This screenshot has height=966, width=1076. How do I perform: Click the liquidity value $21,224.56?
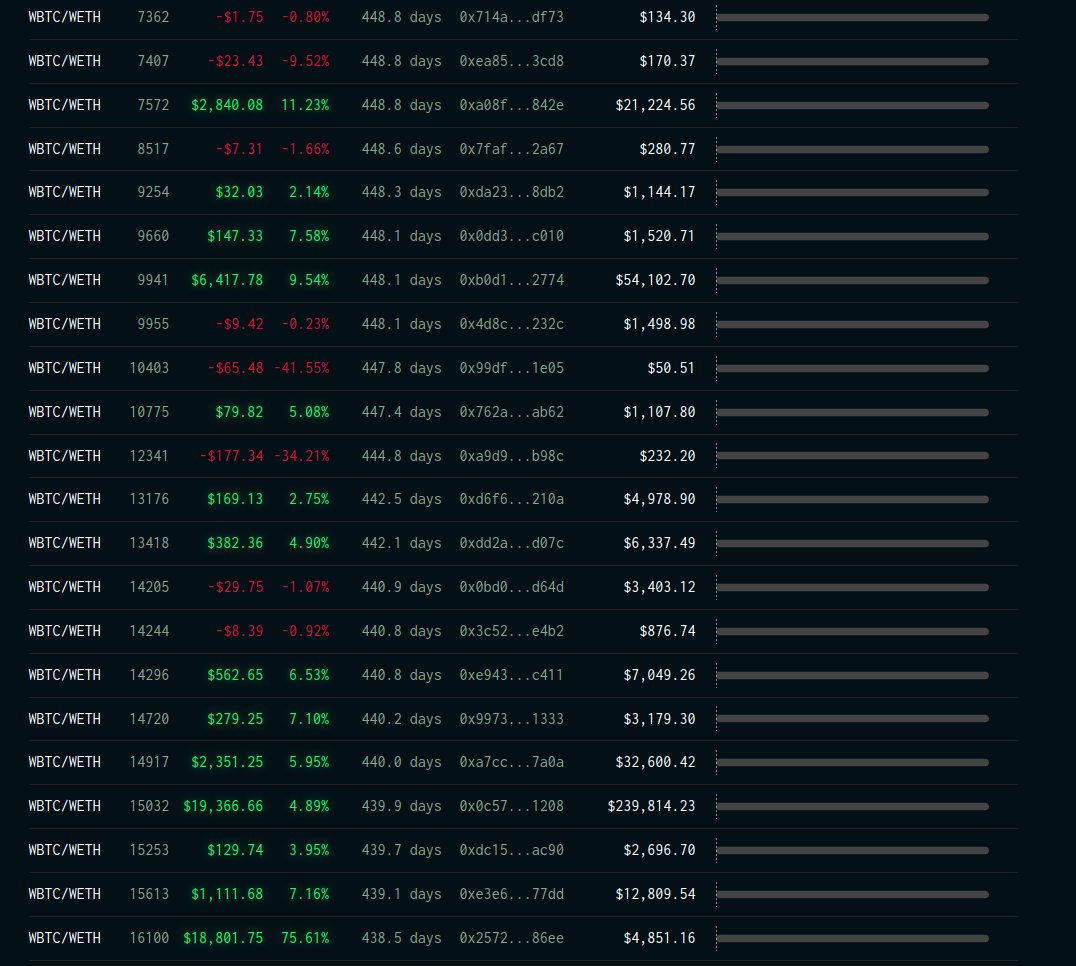tap(655, 105)
